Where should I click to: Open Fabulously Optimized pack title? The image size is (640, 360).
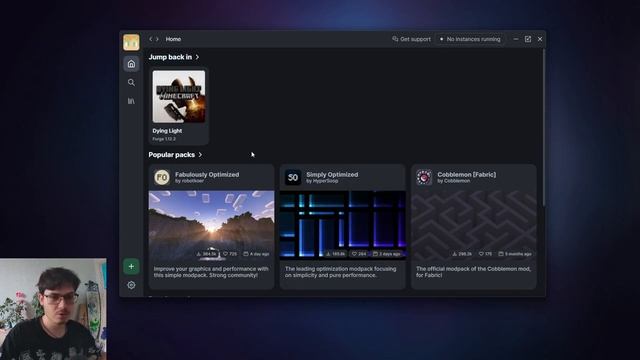(207, 174)
